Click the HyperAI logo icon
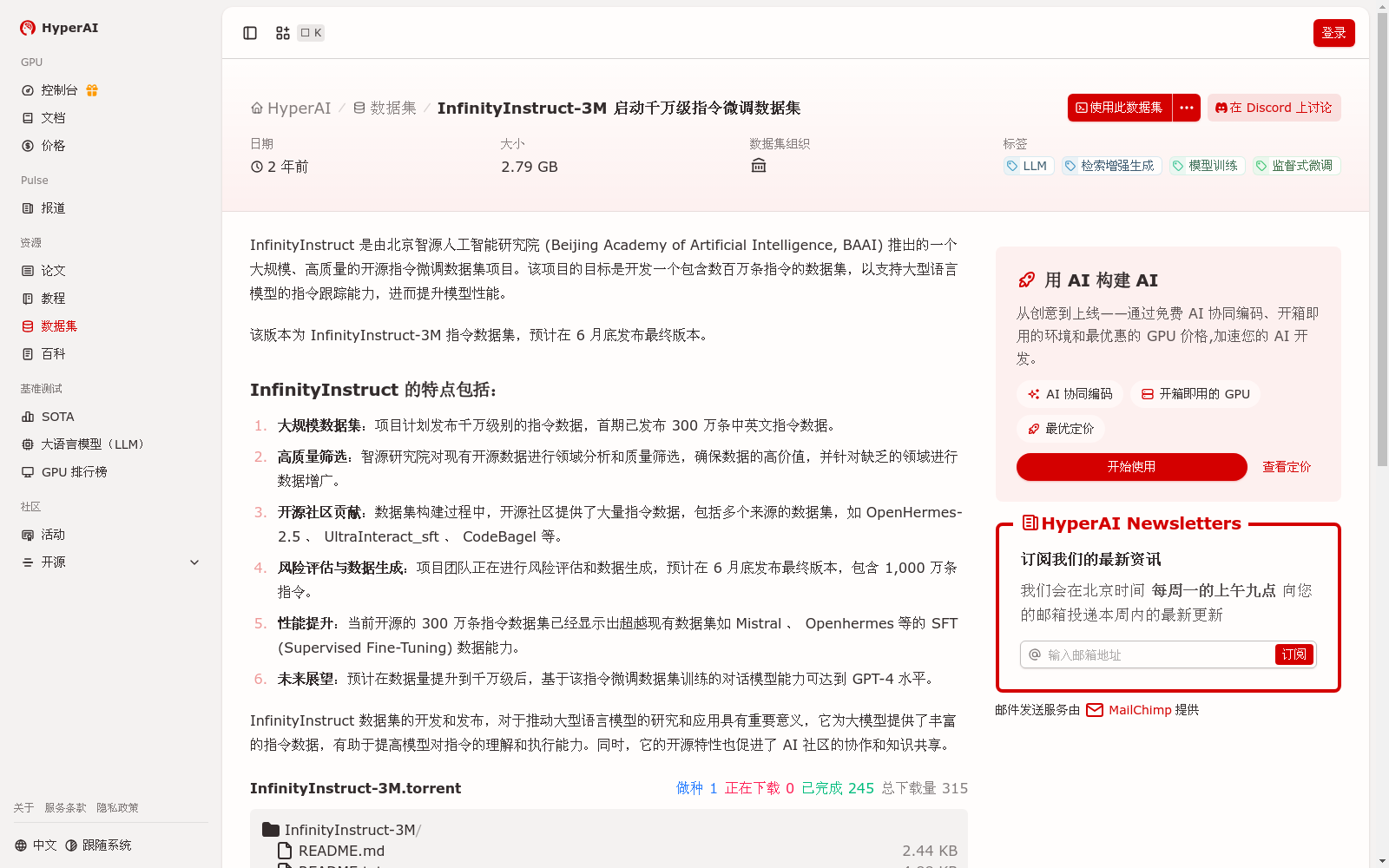This screenshot has width=1389, height=868. pyautogui.click(x=28, y=28)
